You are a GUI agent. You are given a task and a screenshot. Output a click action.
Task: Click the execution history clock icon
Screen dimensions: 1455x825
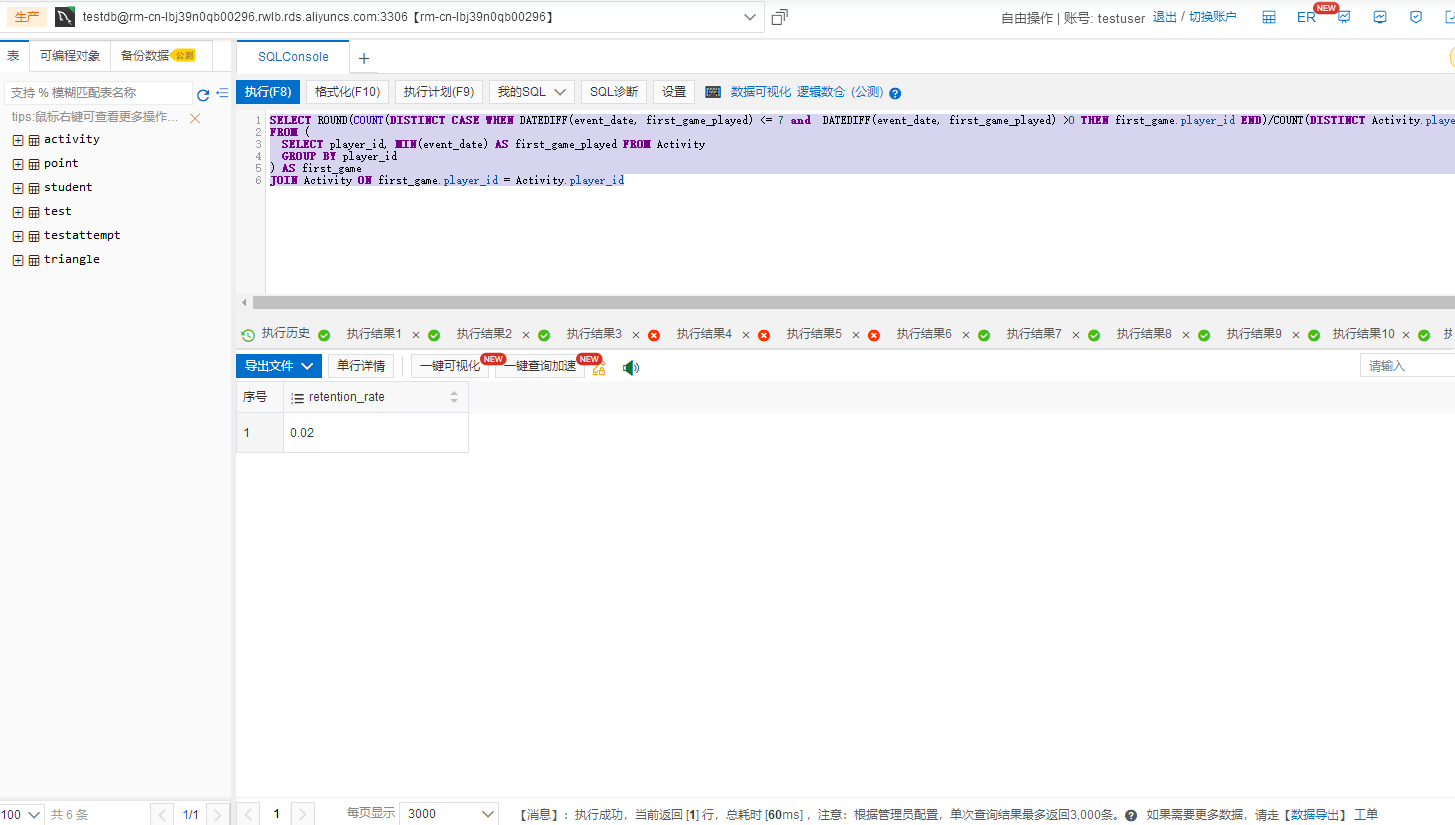248,335
